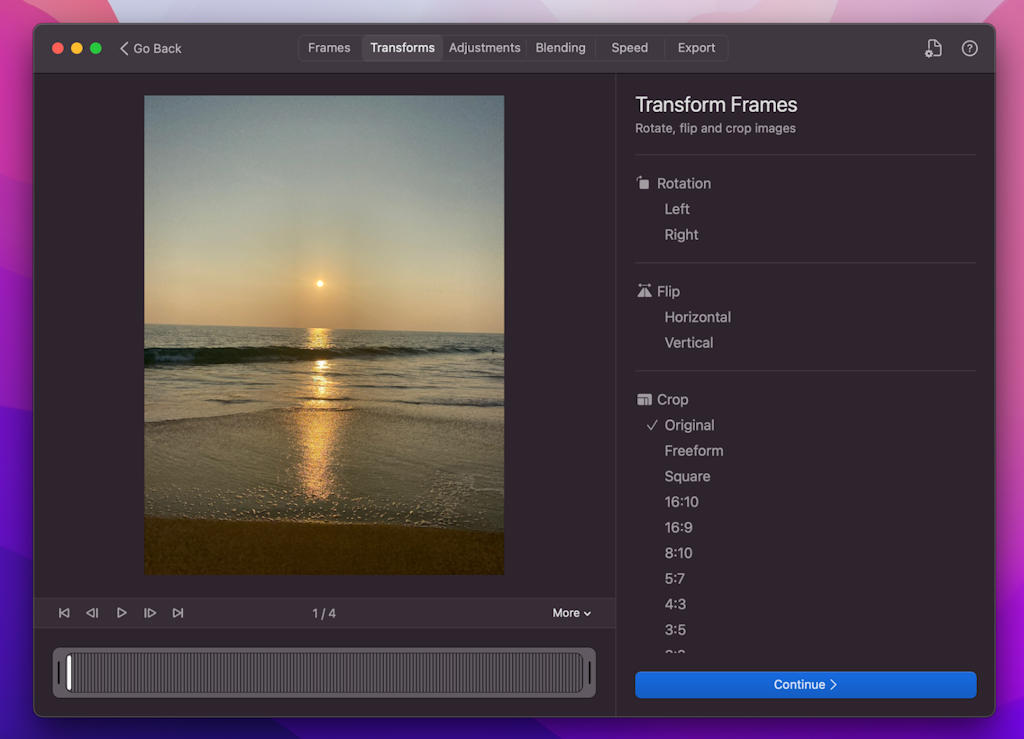
Task: Open the Help question mark icon
Action: point(969,47)
